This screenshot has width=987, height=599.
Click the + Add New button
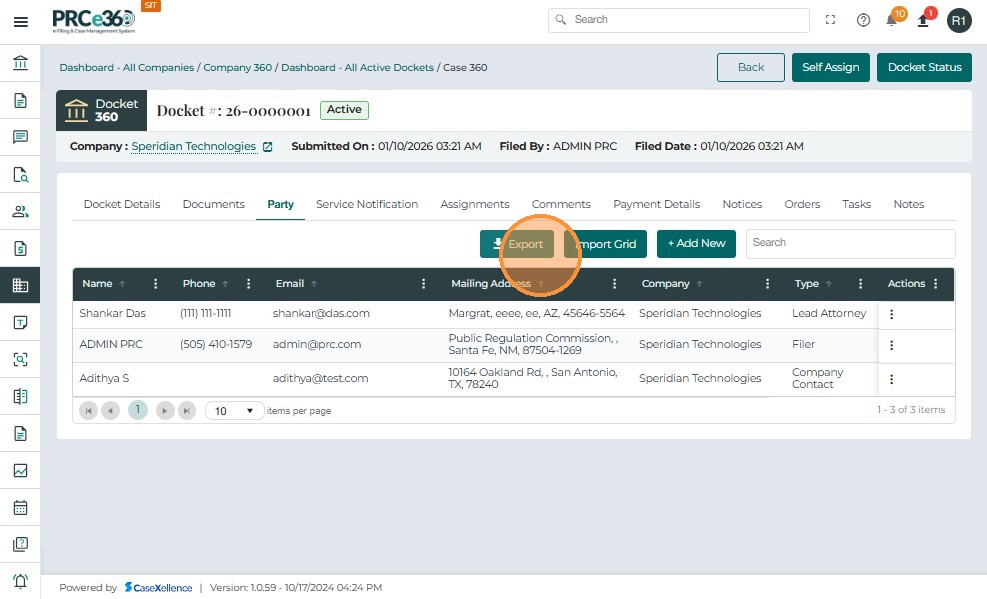tap(696, 244)
